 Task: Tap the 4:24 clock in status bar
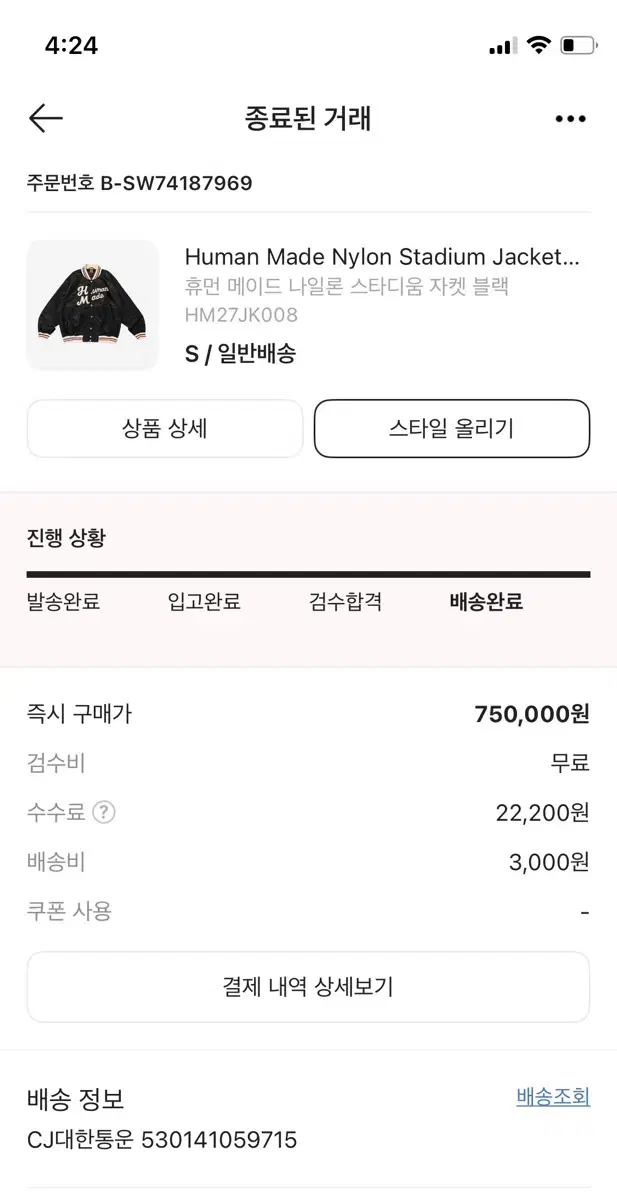65,45
